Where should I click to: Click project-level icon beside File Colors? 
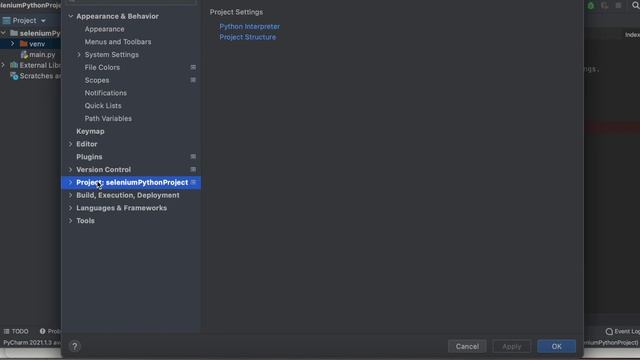coord(193,67)
